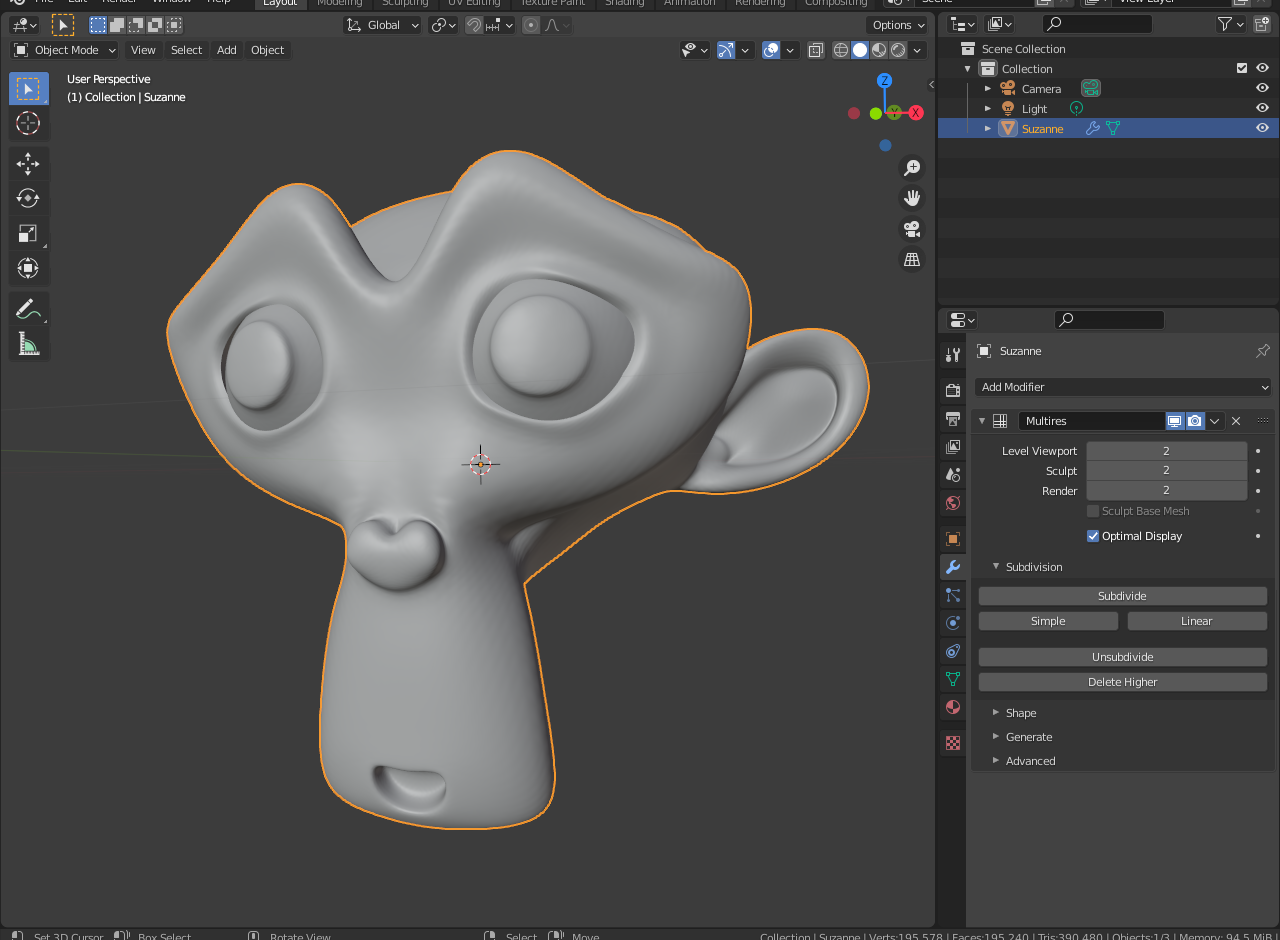Open the View Layer properties tab
The height and width of the screenshot is (940, 1280).
coord(953,446)
